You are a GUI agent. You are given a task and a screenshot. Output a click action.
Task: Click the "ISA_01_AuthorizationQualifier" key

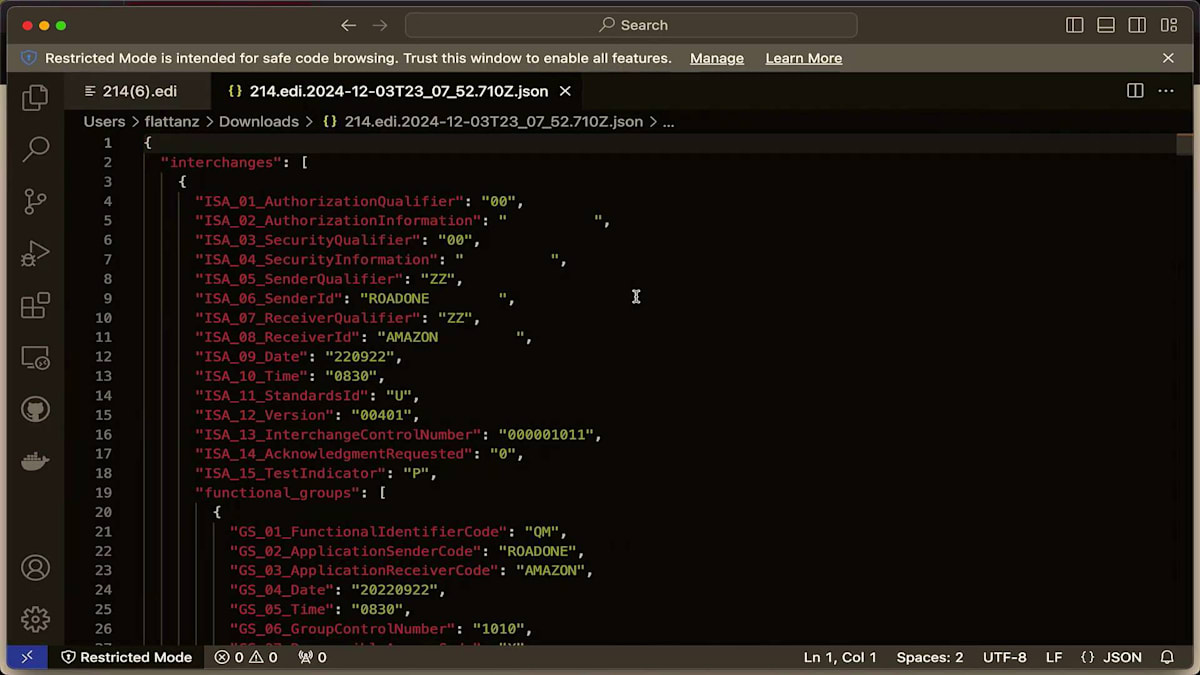point(330,201)
